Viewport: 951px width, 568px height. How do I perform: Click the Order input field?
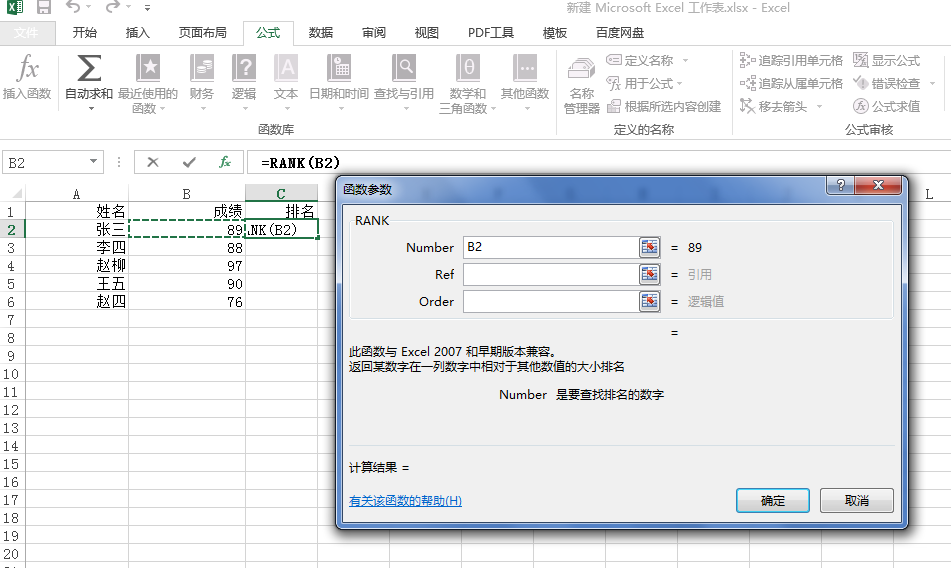(551, 301)
